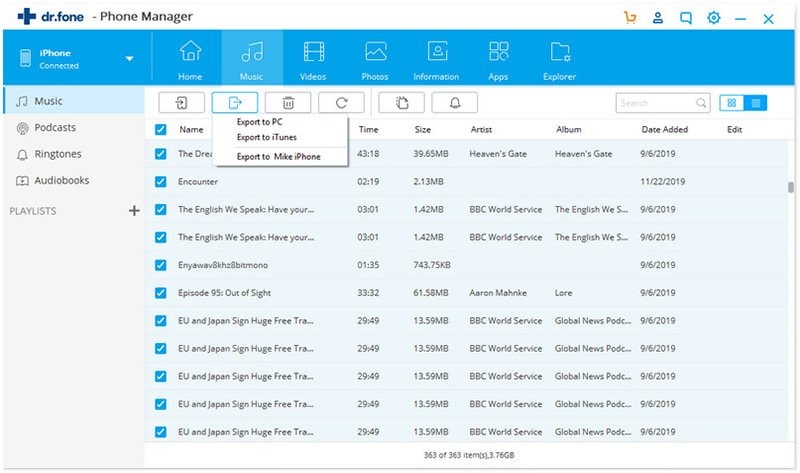Sort by the Artist column header
The image size is (800, 473).
coord(481,130)
